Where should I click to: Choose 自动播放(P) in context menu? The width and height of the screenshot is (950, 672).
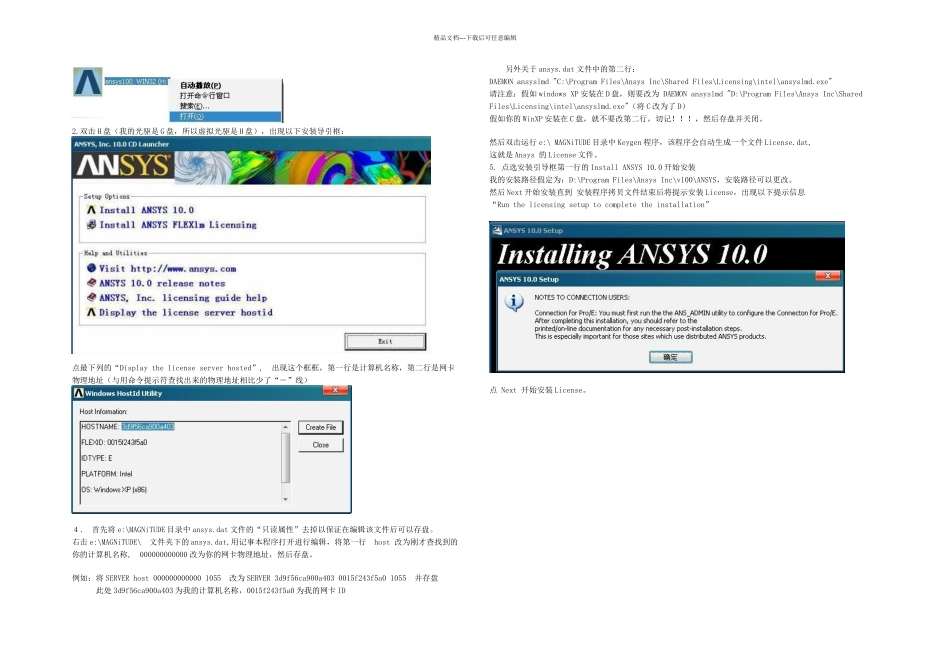(x=200, y=85)
